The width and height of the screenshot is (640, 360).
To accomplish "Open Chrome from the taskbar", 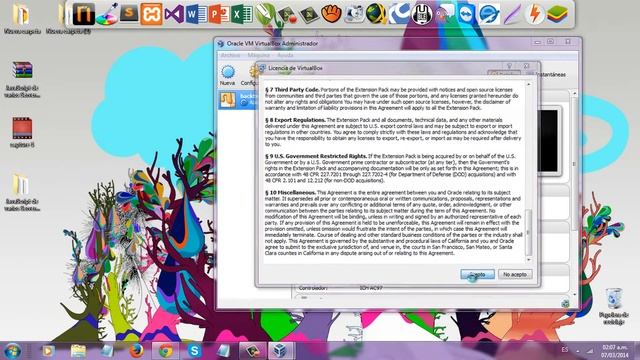I will click(x=165, y=351).
